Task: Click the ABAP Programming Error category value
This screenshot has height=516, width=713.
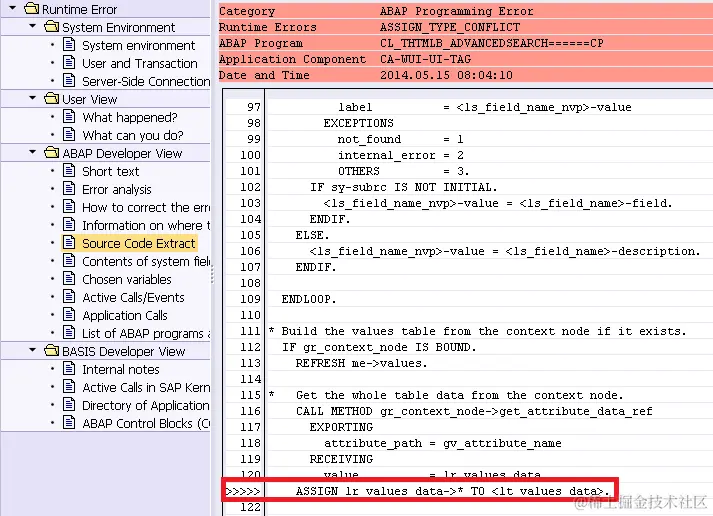Action: click(x=457, y=11)
